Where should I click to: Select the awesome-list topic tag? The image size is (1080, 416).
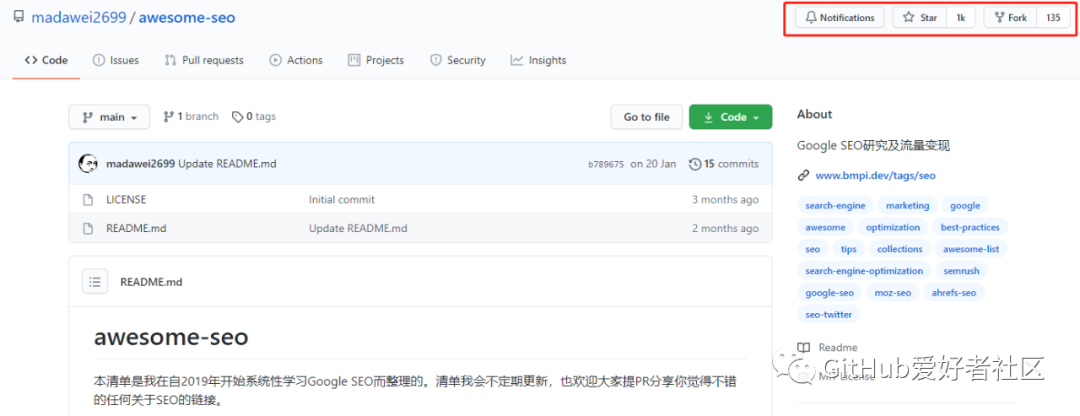point(970,249)
